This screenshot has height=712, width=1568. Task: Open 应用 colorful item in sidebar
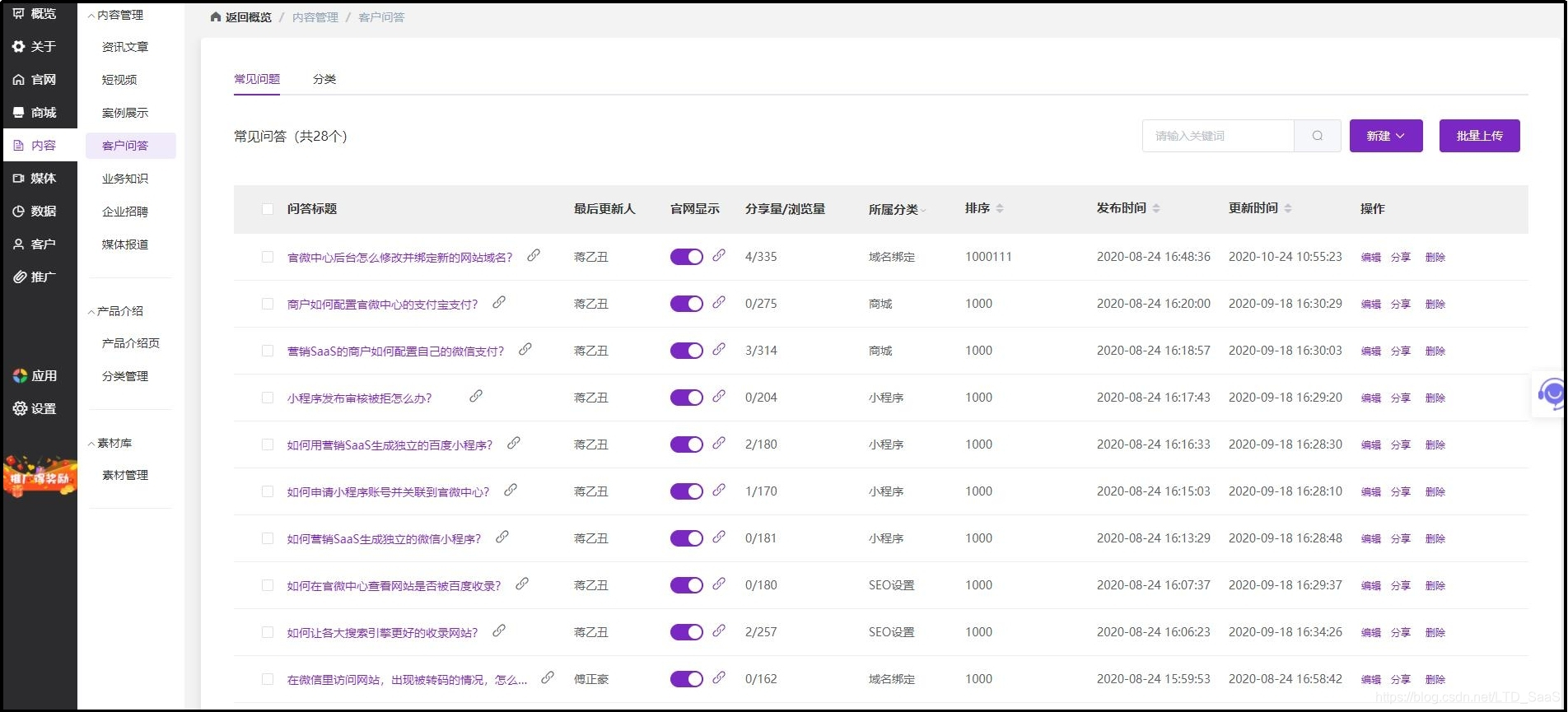[35, 376]
